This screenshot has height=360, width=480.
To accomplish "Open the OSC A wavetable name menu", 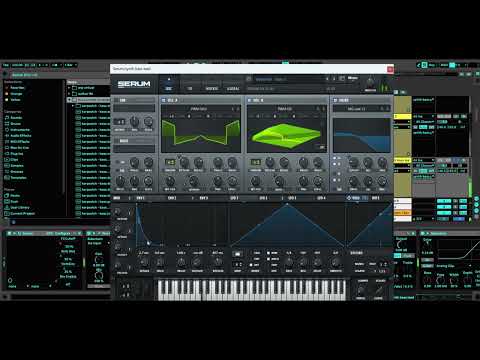I will tap(199, 109).
